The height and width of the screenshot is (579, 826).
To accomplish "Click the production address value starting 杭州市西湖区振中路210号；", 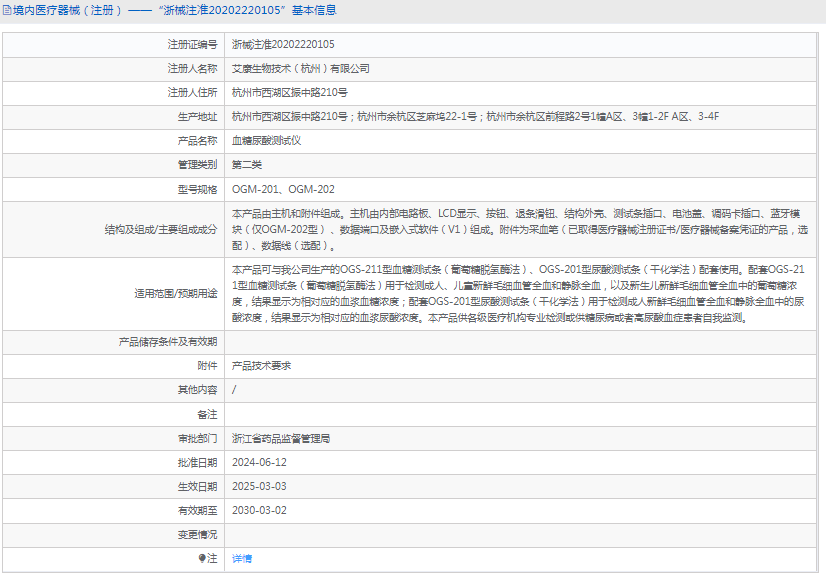I will click(x=475, y=116).
